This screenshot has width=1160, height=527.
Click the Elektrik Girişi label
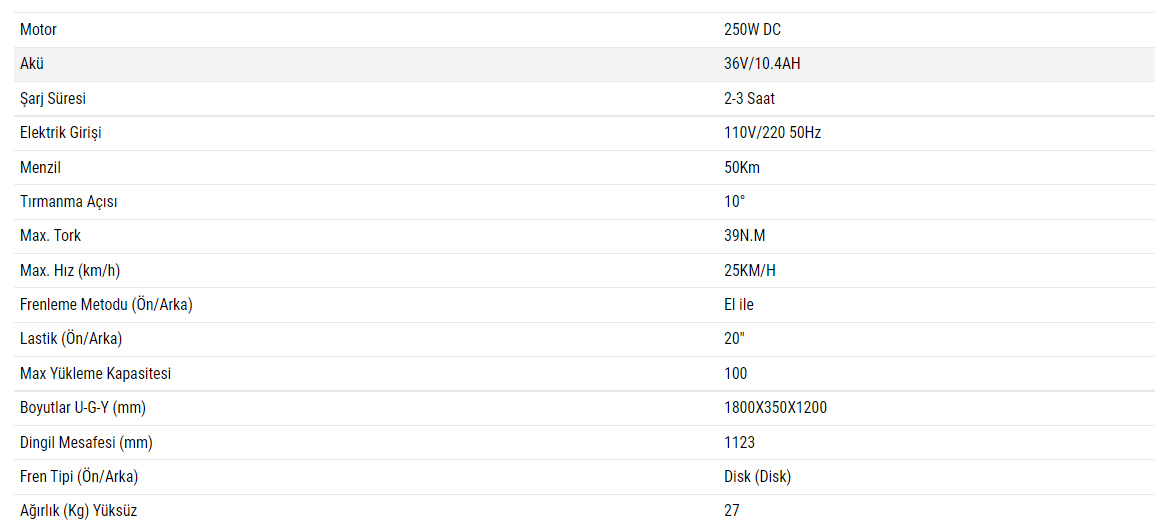click(61, 133)
